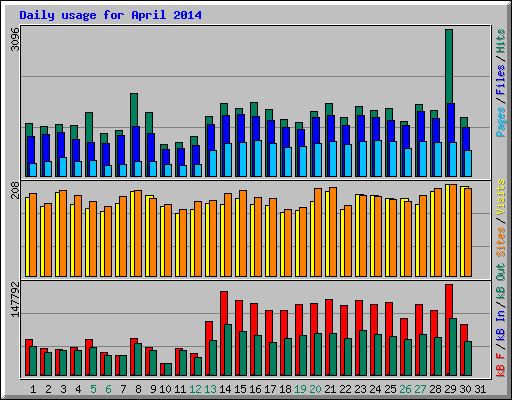Click the green weekend day 6 label
Image resolution: width=512 pixels, height=400 pixels.
click(108, 389)
